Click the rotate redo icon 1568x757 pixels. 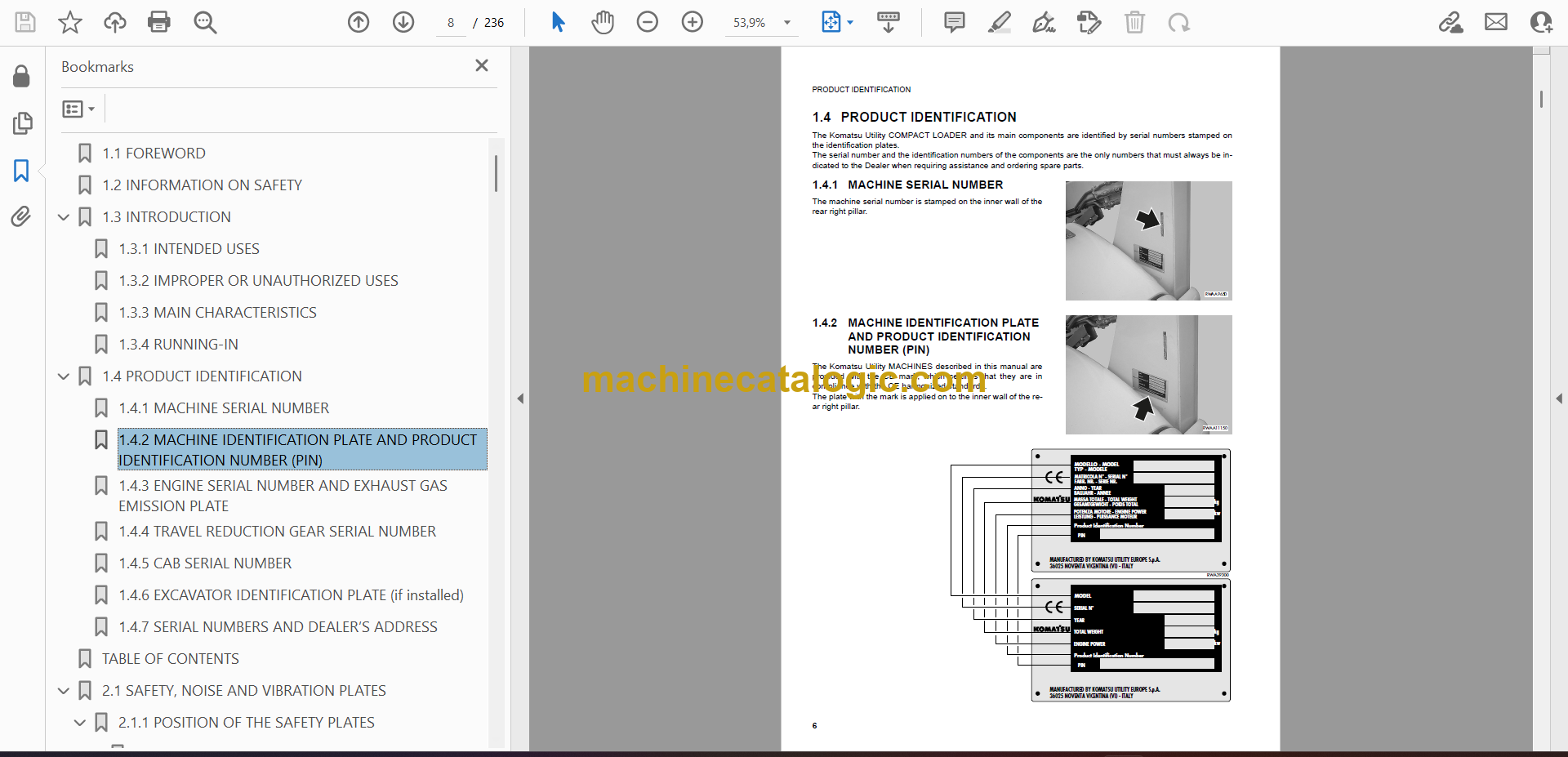1178,22
